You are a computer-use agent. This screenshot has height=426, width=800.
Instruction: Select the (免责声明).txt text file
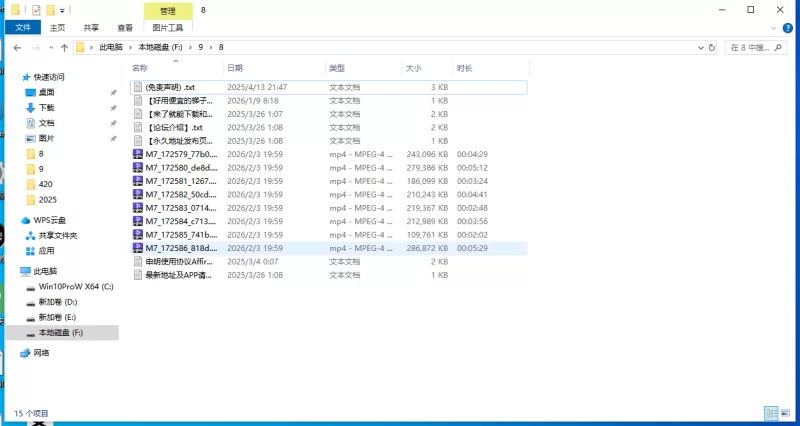coord(170,87)
